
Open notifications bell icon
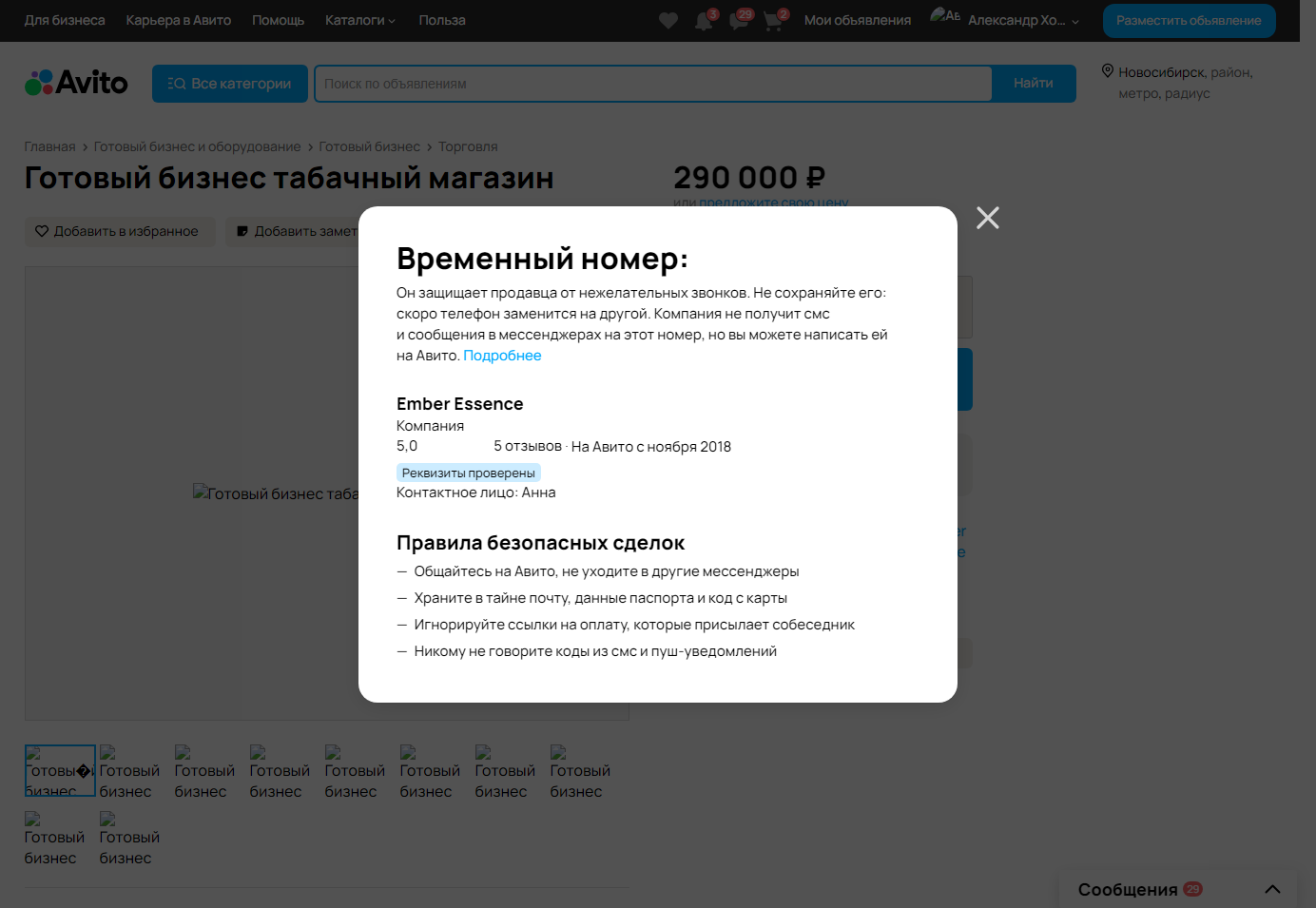point(704,20)
